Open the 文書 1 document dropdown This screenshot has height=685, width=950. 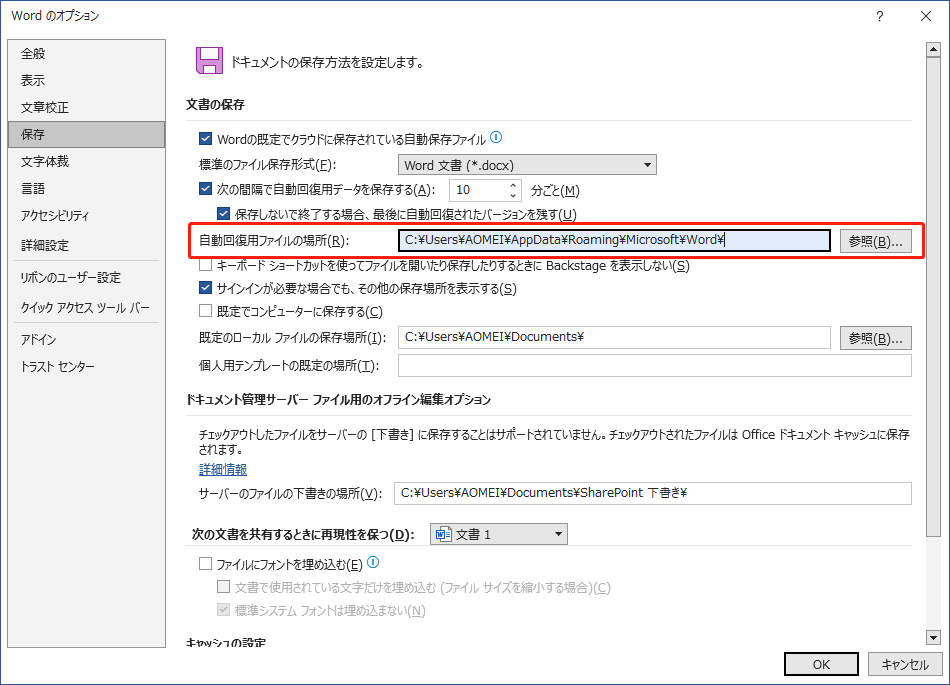tap(499, 534)
